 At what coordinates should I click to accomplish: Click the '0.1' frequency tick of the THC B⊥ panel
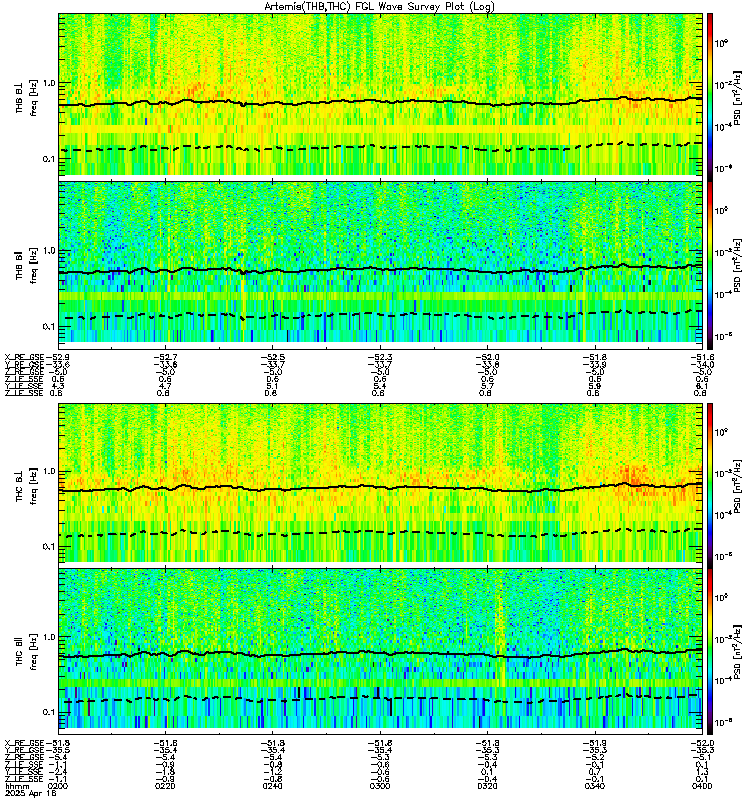pos(49,546)
